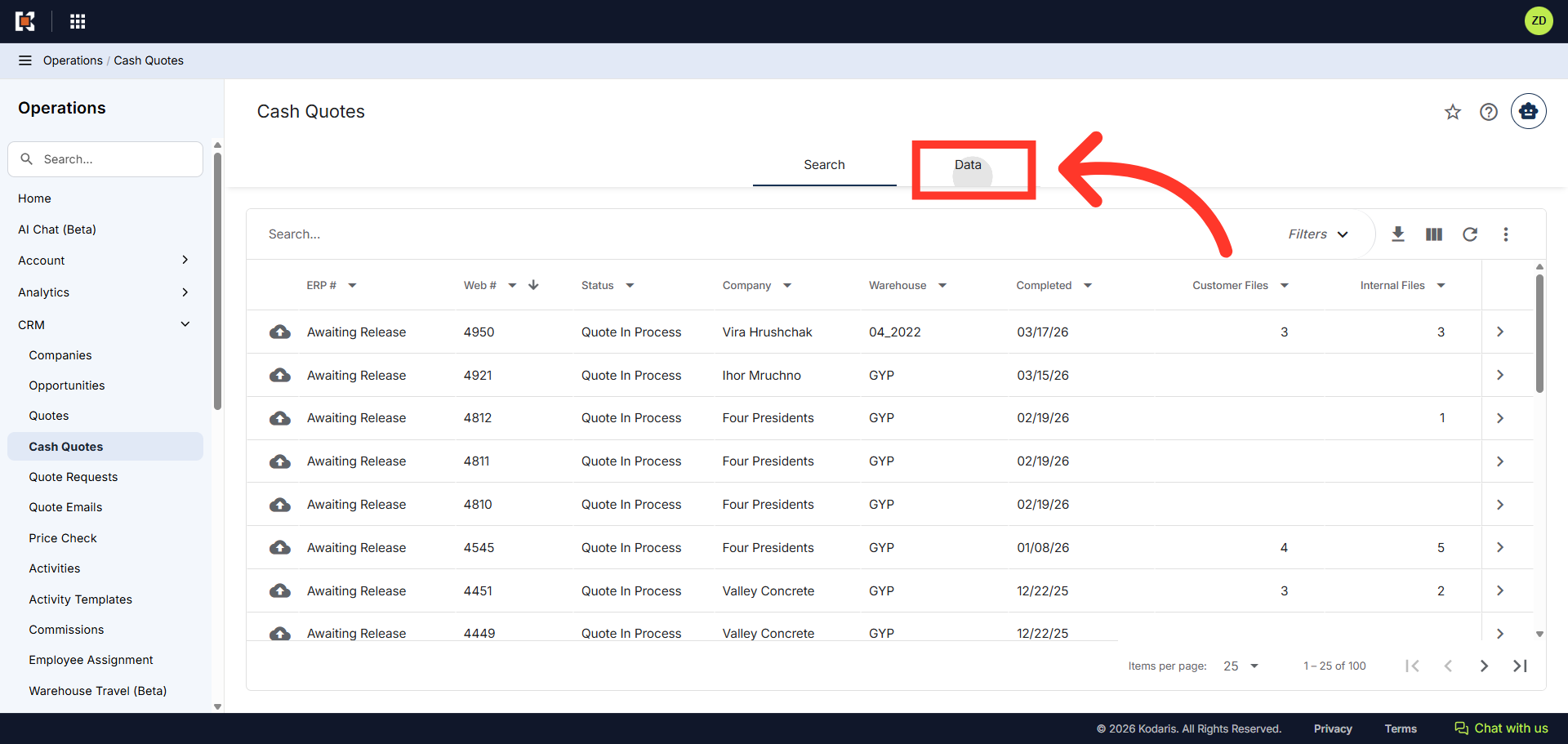Open the column chooser icon
The width and height of the screenshot is (1568, 744).
click(1434, 234)
